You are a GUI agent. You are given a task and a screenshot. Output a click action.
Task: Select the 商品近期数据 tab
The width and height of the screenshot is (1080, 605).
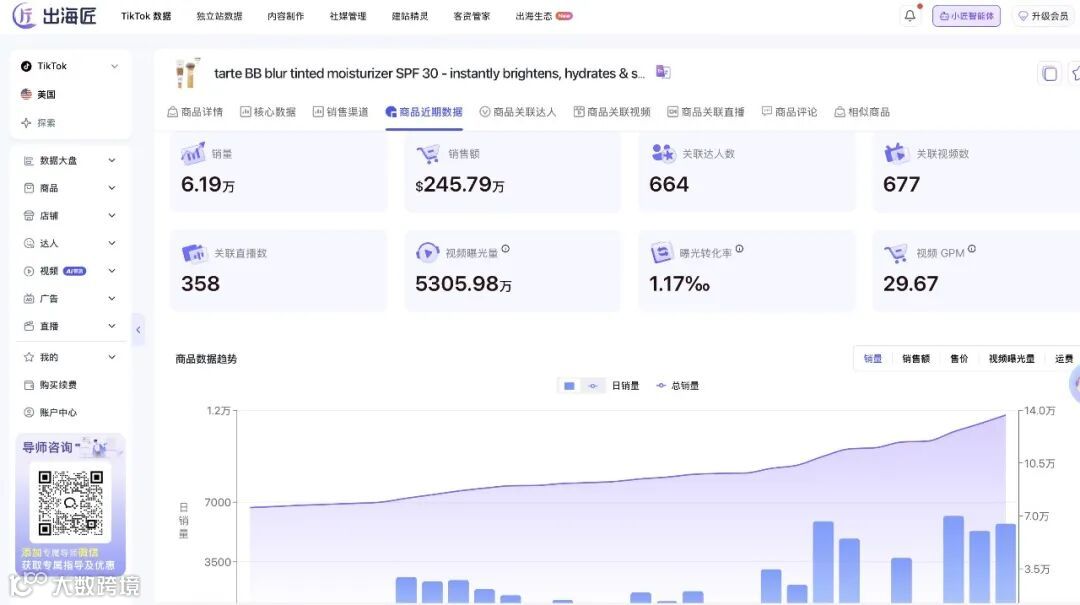(424, 112)
